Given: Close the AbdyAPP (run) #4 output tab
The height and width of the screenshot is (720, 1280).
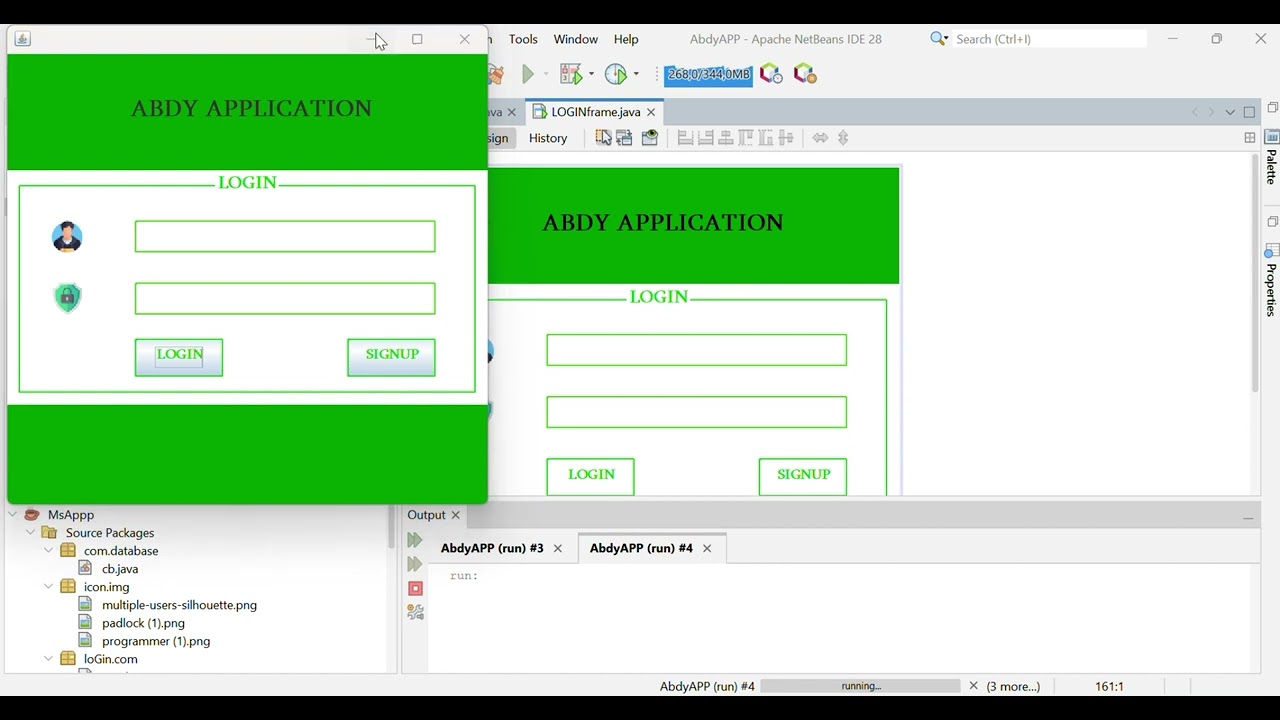Looking at the screenshot, I should coord(707,548).
